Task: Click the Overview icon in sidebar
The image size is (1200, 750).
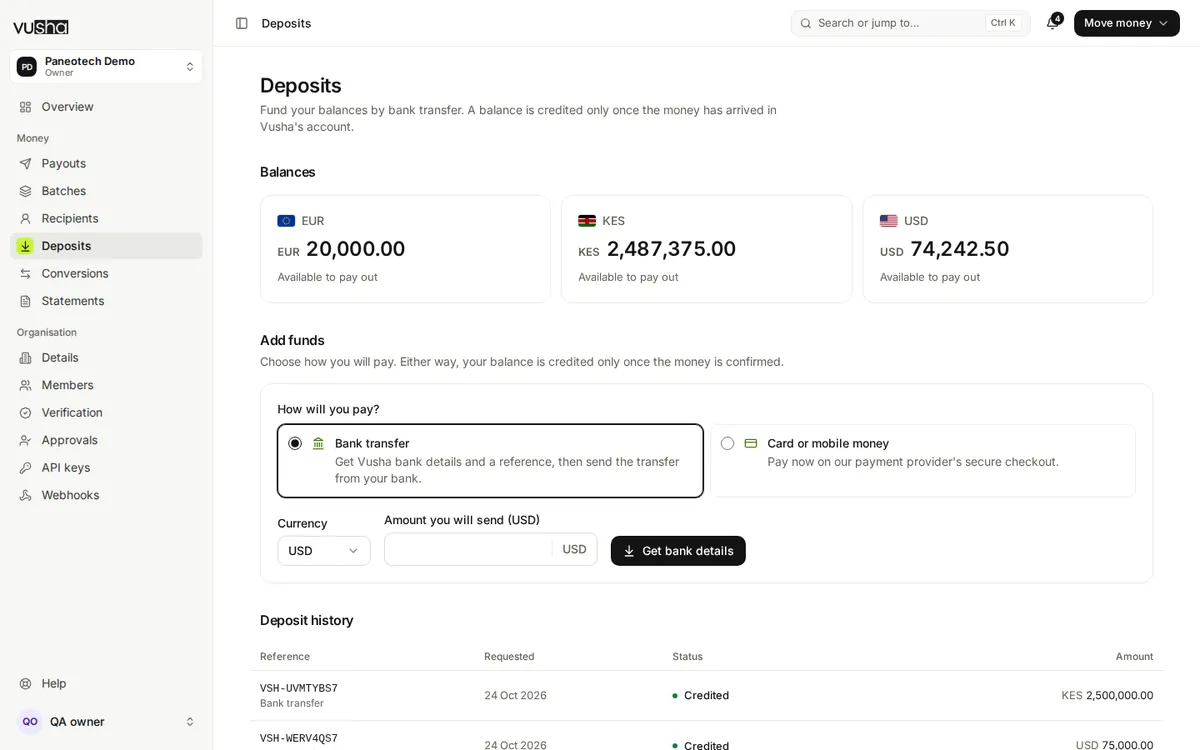Action: click(x=25, y=107)
